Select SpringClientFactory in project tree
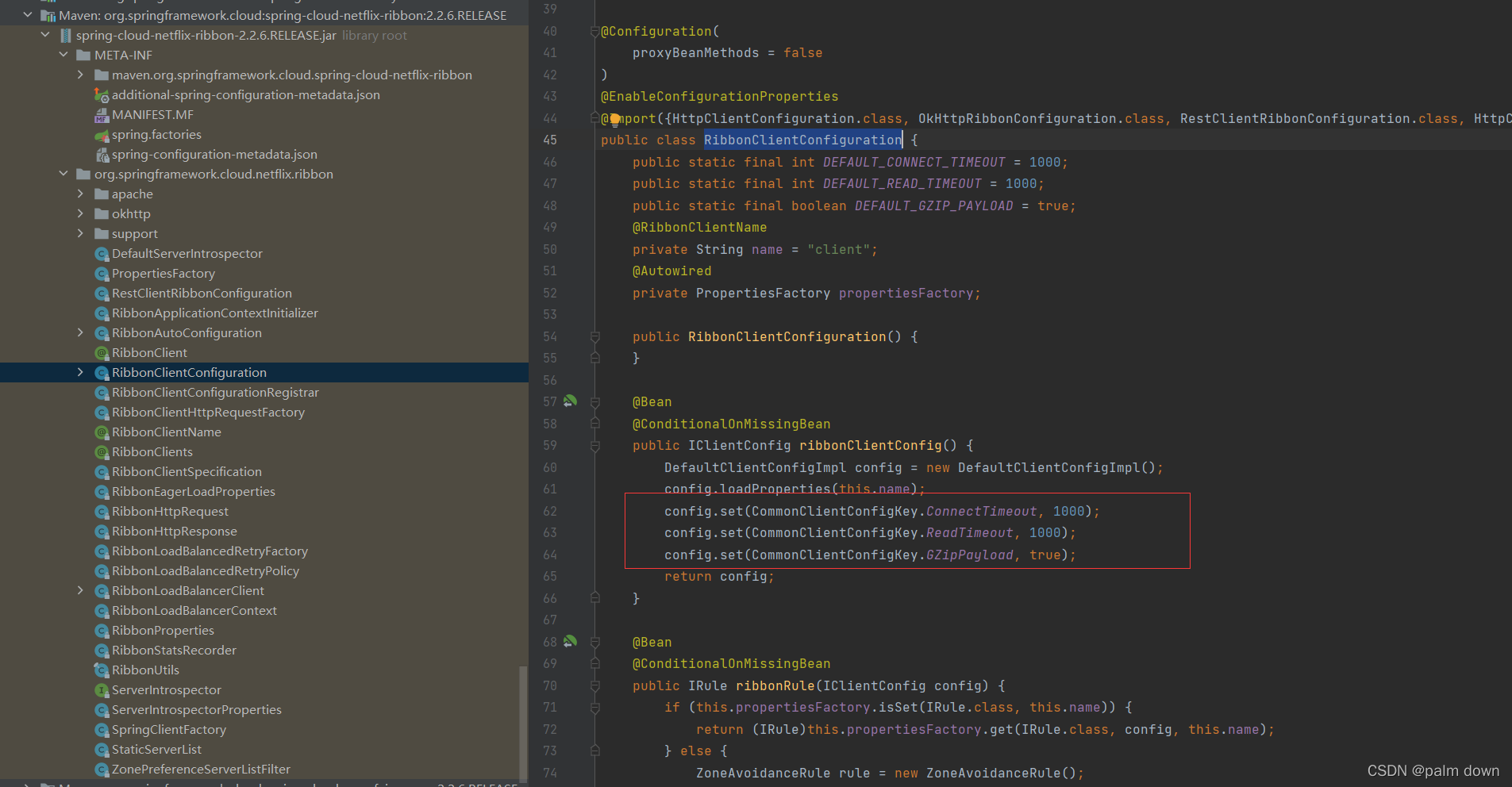Screen dimensions: 1512x787 click(x=169, y=730)
